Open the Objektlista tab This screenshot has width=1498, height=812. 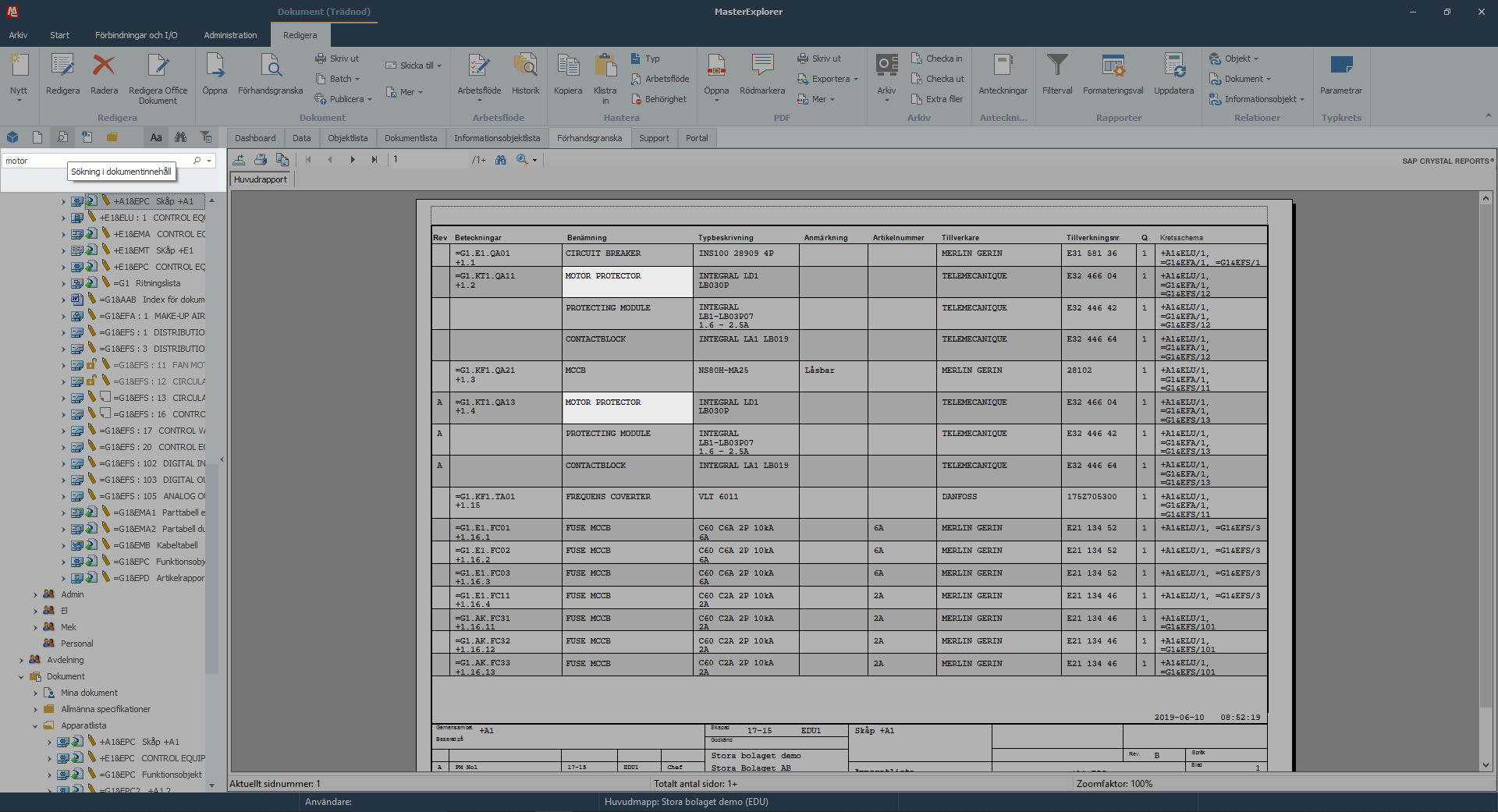(x=347, y=138)
